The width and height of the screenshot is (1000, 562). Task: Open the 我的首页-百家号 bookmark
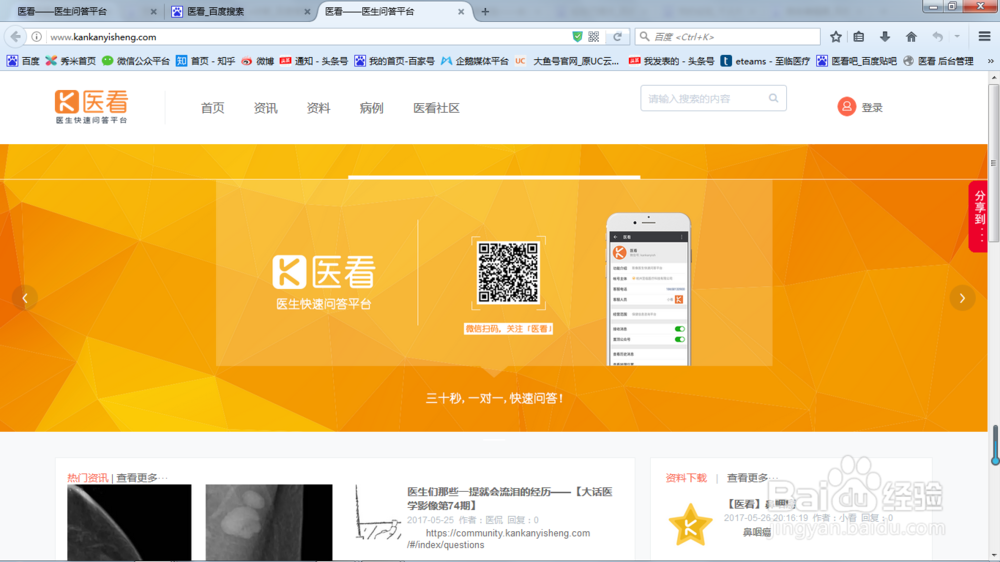tap(395, 61)
